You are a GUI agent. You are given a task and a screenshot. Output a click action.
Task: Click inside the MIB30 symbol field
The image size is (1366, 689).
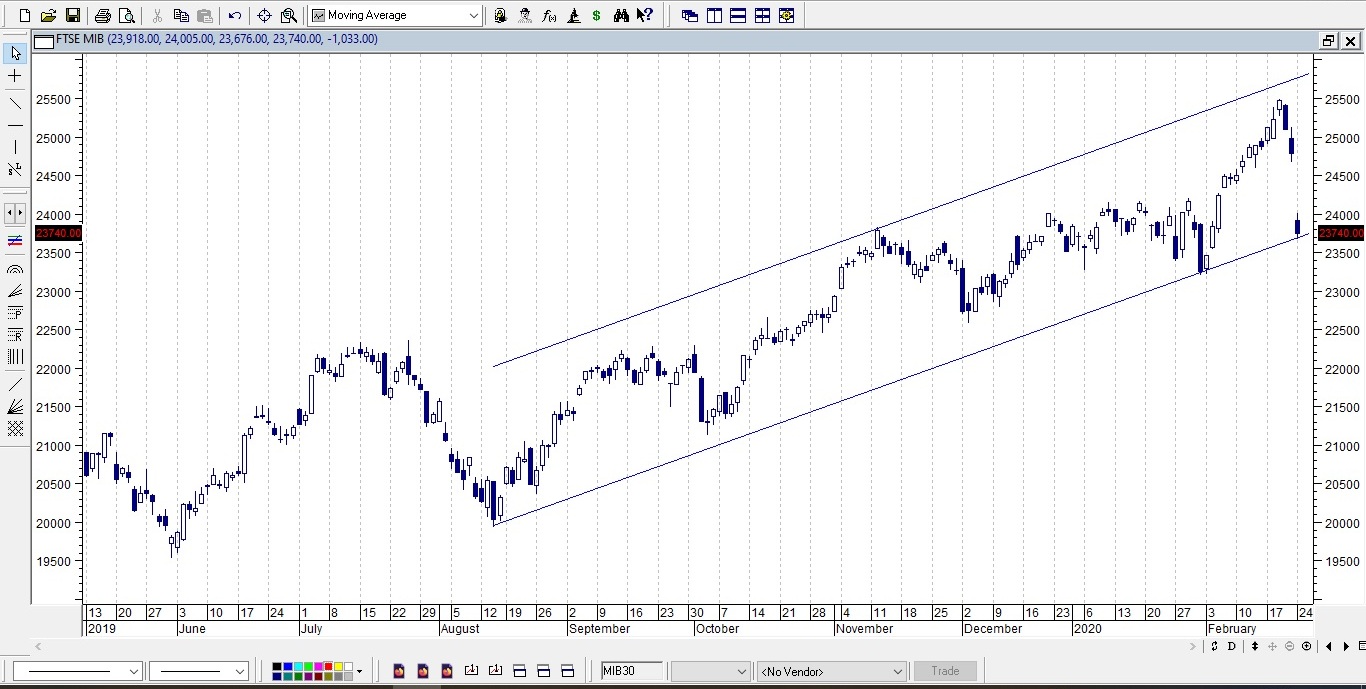point(632,671)
